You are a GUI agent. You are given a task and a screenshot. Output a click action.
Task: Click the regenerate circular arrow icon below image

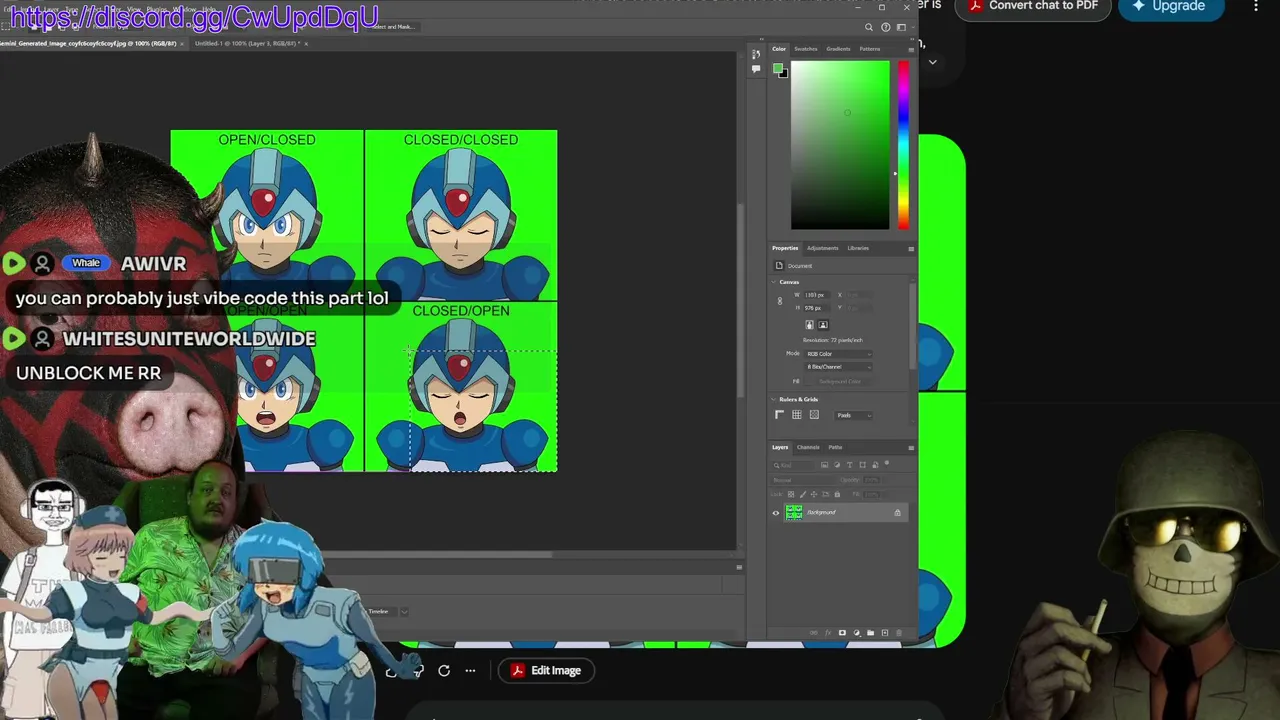click(x=444, y=671)
